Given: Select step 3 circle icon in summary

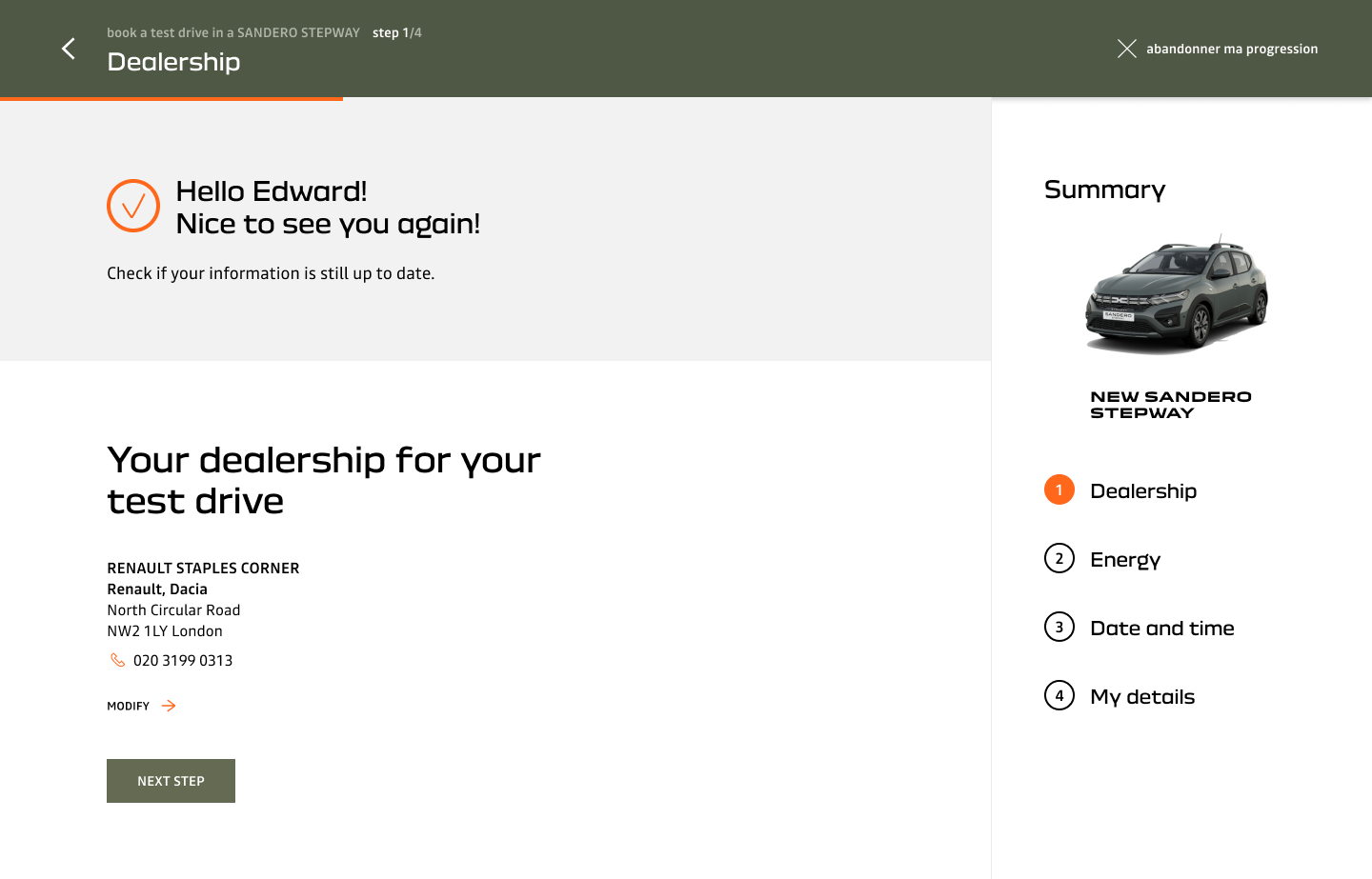Looking at the screenshot, I should pyautogui.click(x=1059, y=627).
